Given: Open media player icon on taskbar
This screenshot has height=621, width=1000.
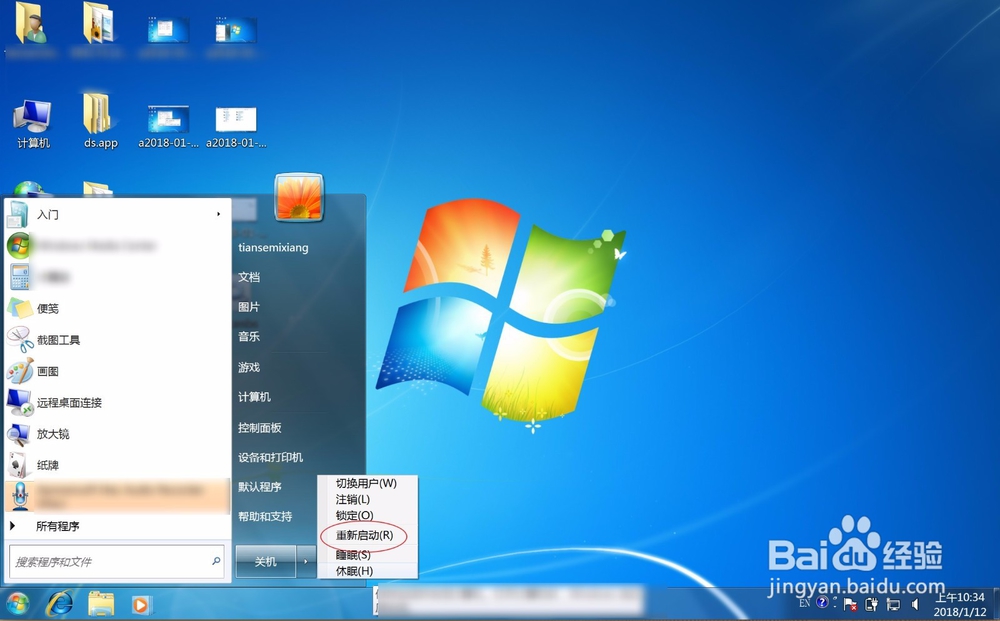Looking at the screenshot, I should [141, 604].
